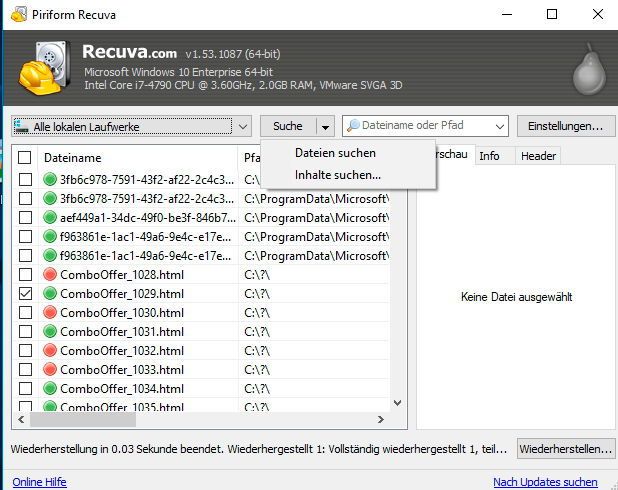Image resolution: width=618 pixels, height=490 pixels.
Task: Click the horizontal scrollbar left arrow
Action: [x=21, y=419]
